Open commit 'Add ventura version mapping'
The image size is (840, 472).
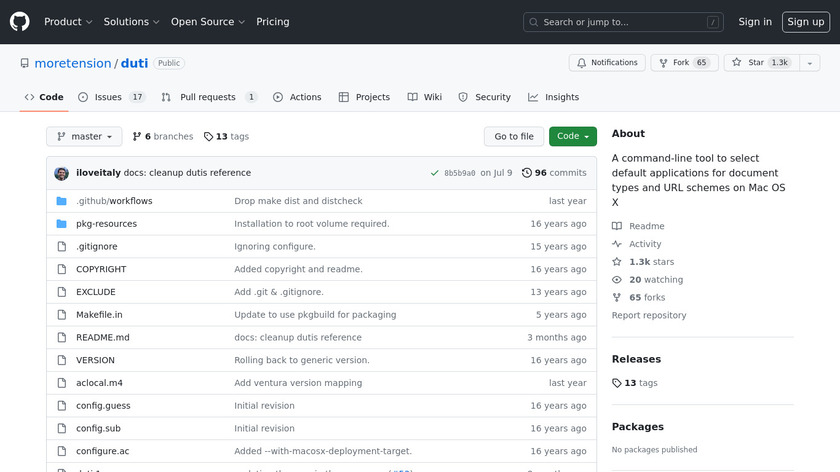click(298, 383)
